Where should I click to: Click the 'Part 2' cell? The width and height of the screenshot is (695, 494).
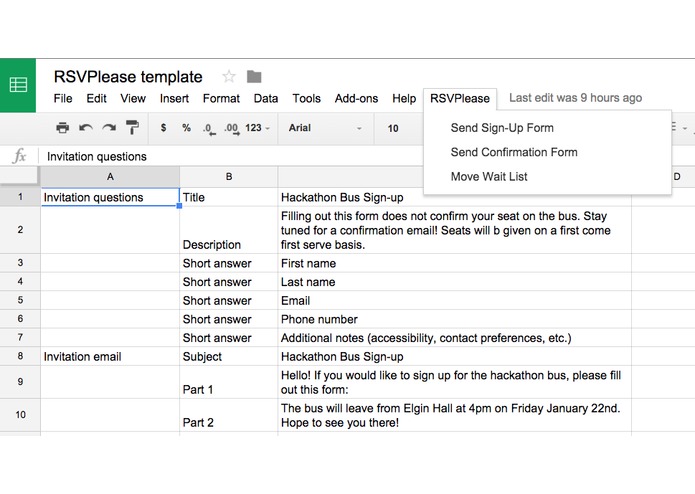[229, 415]
